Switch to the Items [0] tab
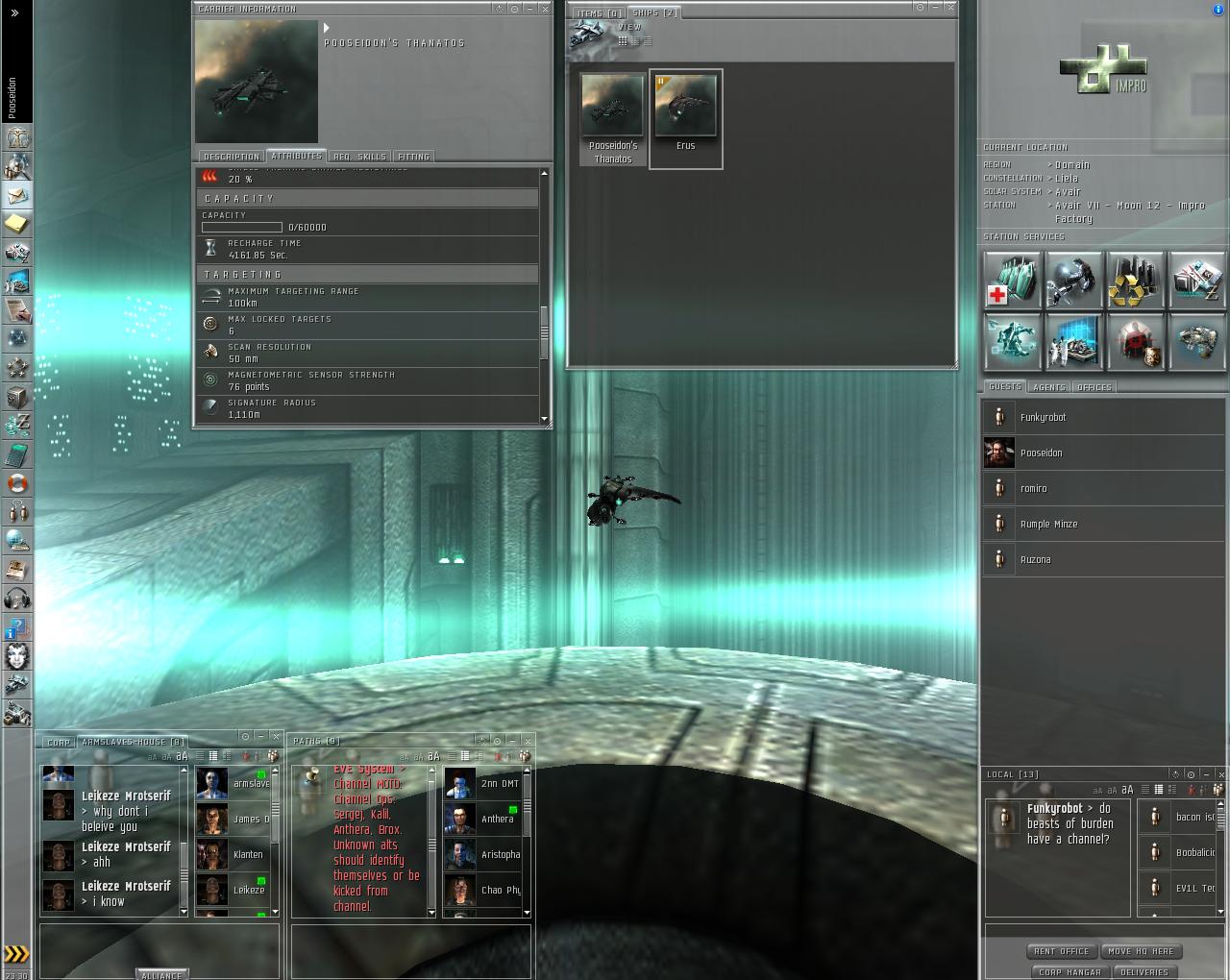 click(600, 13)
